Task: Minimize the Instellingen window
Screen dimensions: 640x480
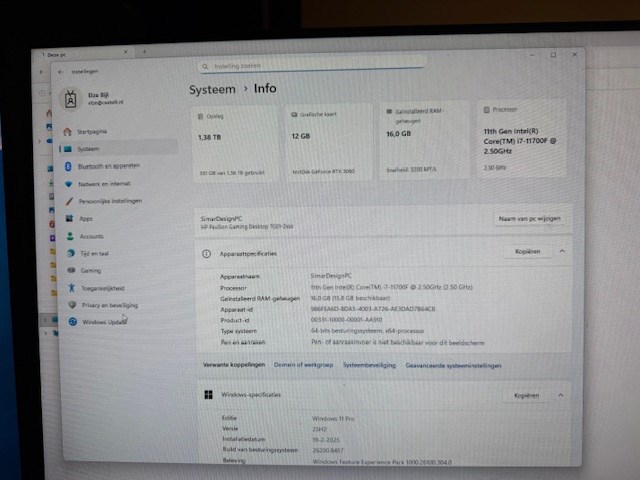Action: (x=532, y=55)
